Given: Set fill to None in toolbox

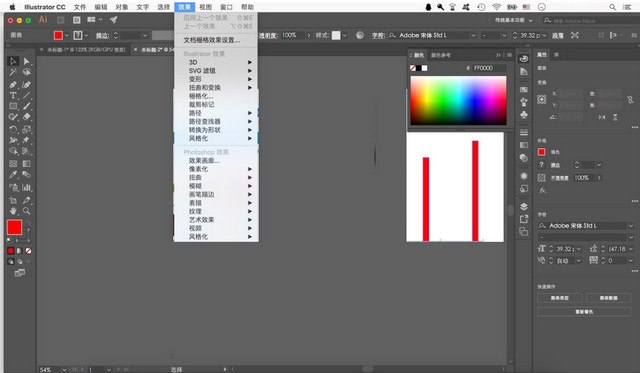Looking at the screenshot, I should [x=28, y=251].
